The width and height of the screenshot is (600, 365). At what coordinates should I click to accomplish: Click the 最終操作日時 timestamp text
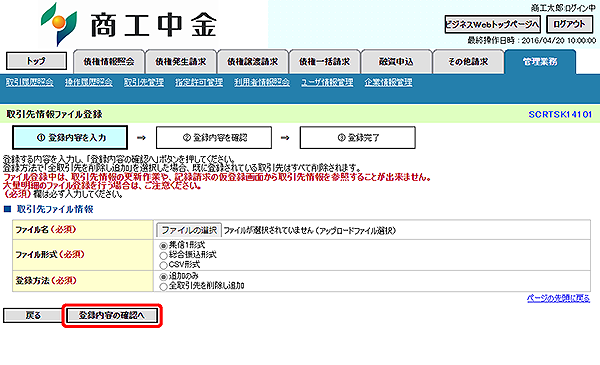(x=532, y=41)
